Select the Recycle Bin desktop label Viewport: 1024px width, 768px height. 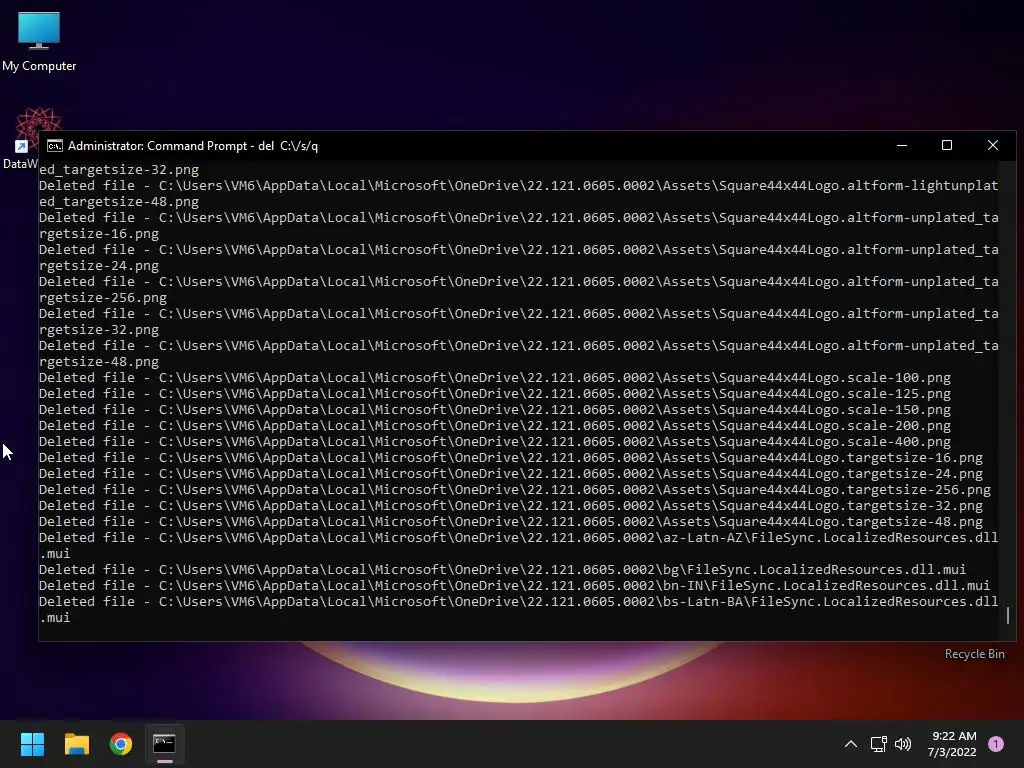tap(974, 654)
